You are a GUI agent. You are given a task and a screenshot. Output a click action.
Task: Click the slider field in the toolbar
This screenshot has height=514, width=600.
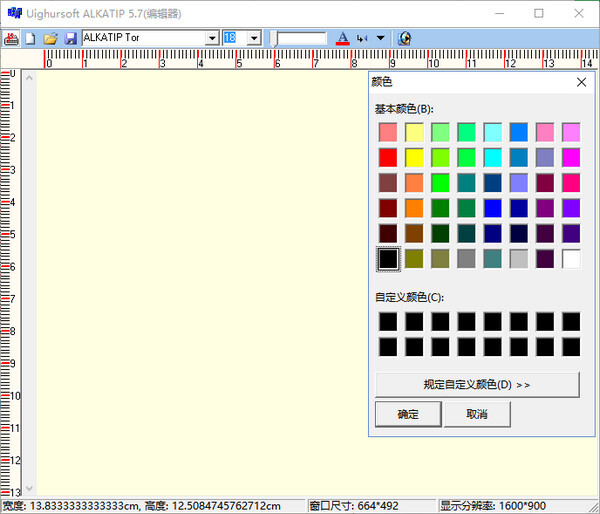pos(302,38)
